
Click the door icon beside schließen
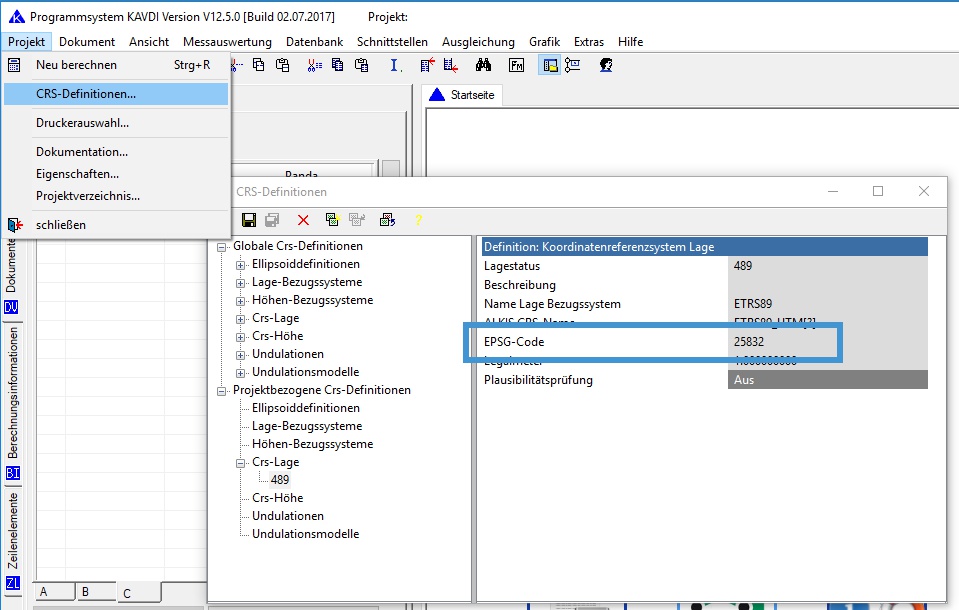click(x=15, y=225)
